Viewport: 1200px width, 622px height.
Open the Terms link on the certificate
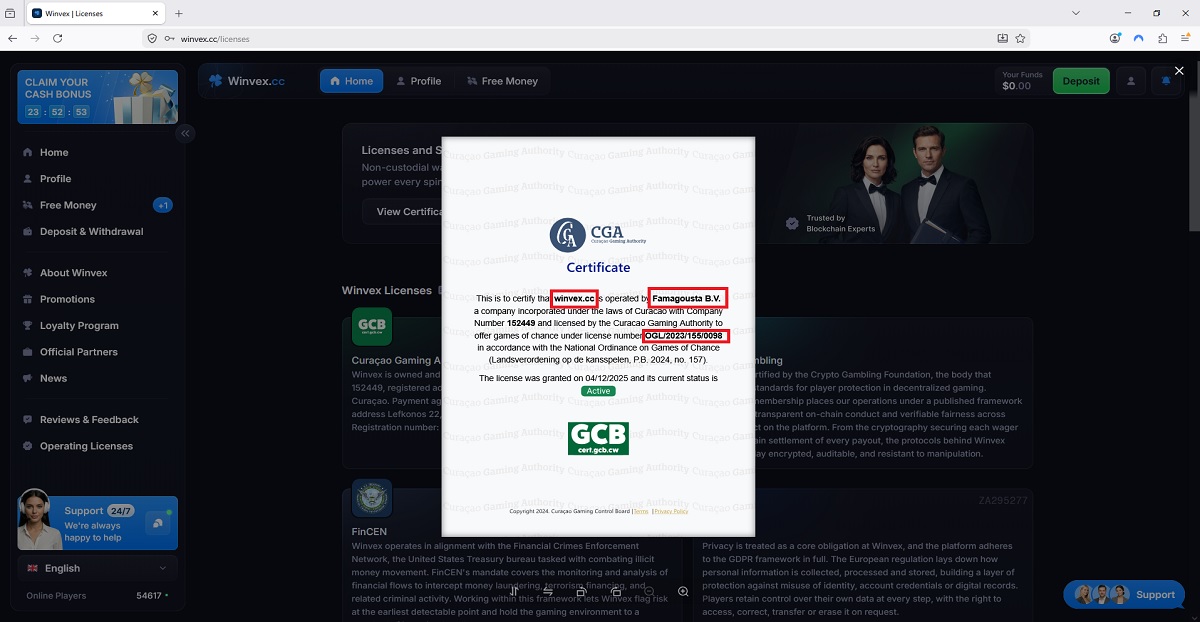[x=640, y=511]
